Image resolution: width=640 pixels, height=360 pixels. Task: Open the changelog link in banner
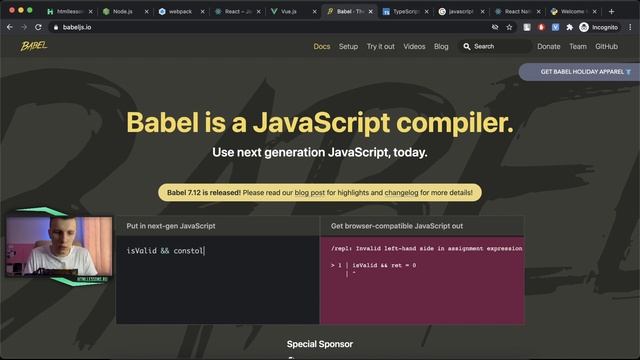click(x=401, y=193)
